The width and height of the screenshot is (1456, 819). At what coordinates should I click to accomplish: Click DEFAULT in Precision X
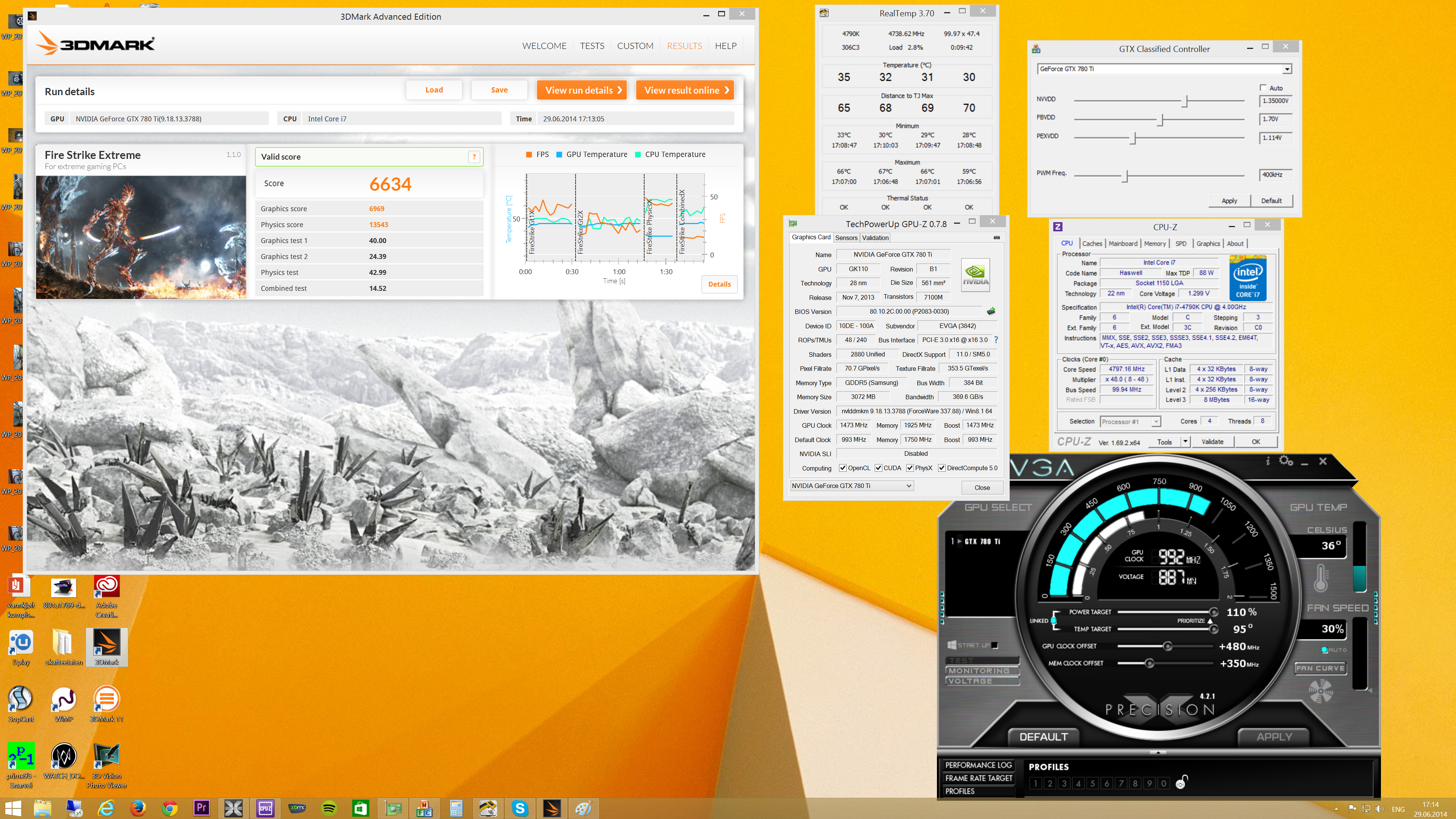1043,736
